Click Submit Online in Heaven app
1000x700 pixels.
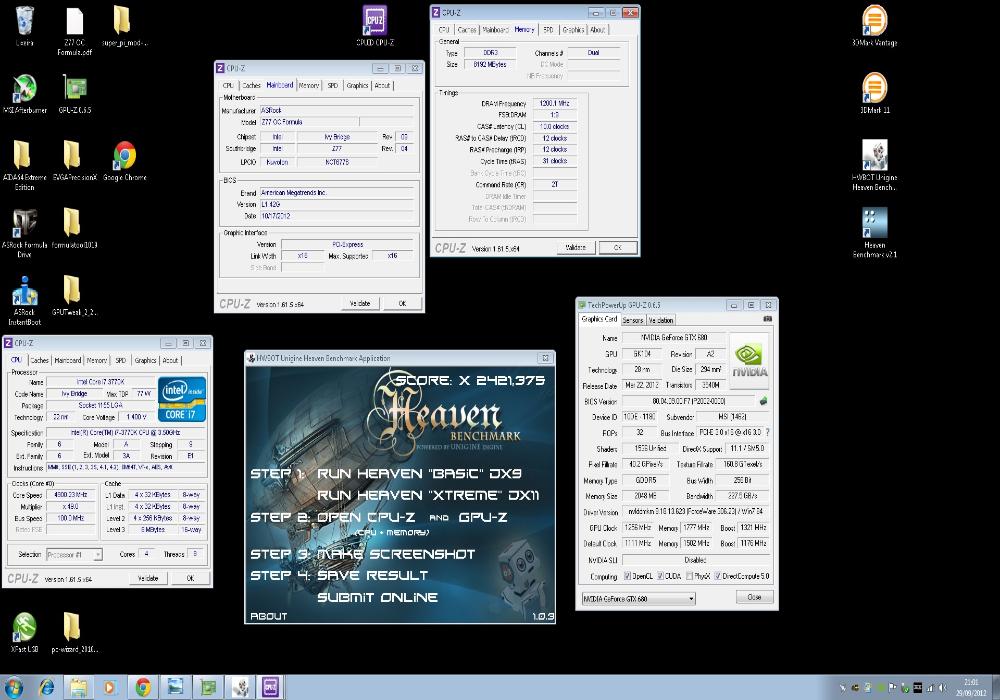378,597
